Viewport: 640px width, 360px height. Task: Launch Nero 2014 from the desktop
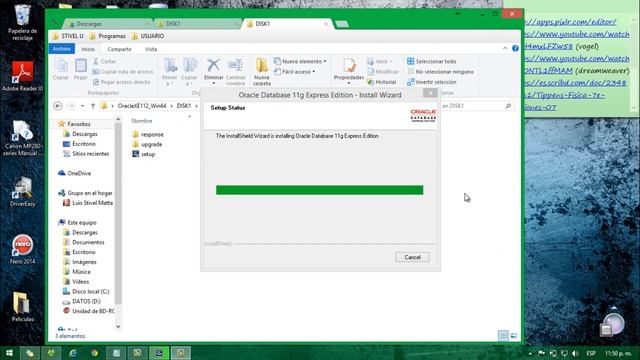[22, 249]
